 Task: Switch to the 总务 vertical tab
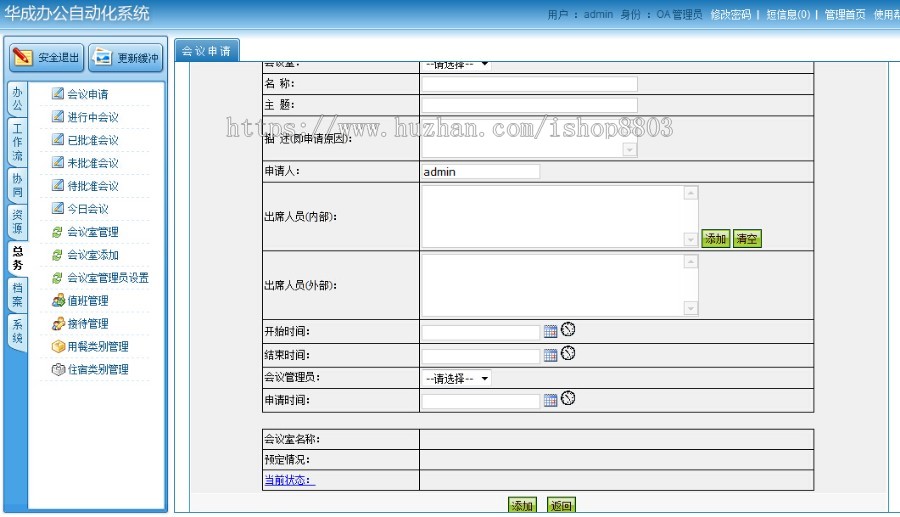[x=17, y=258]
